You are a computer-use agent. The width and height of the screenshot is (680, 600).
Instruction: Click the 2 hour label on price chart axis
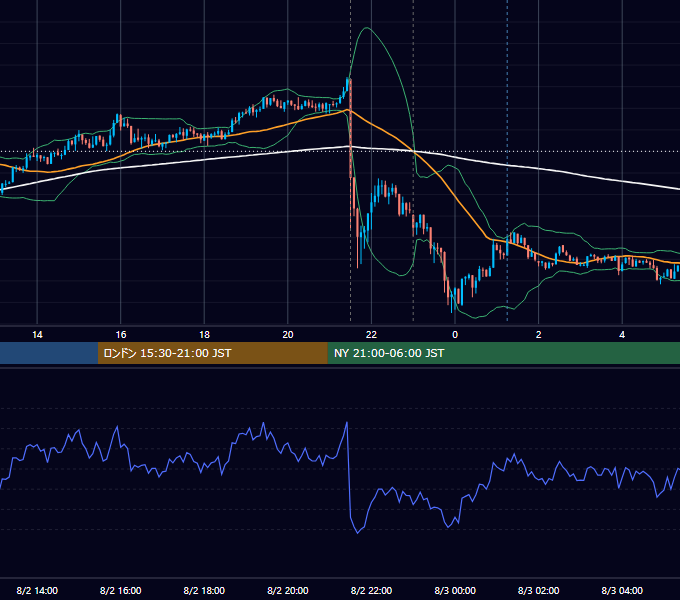point(539,335)
